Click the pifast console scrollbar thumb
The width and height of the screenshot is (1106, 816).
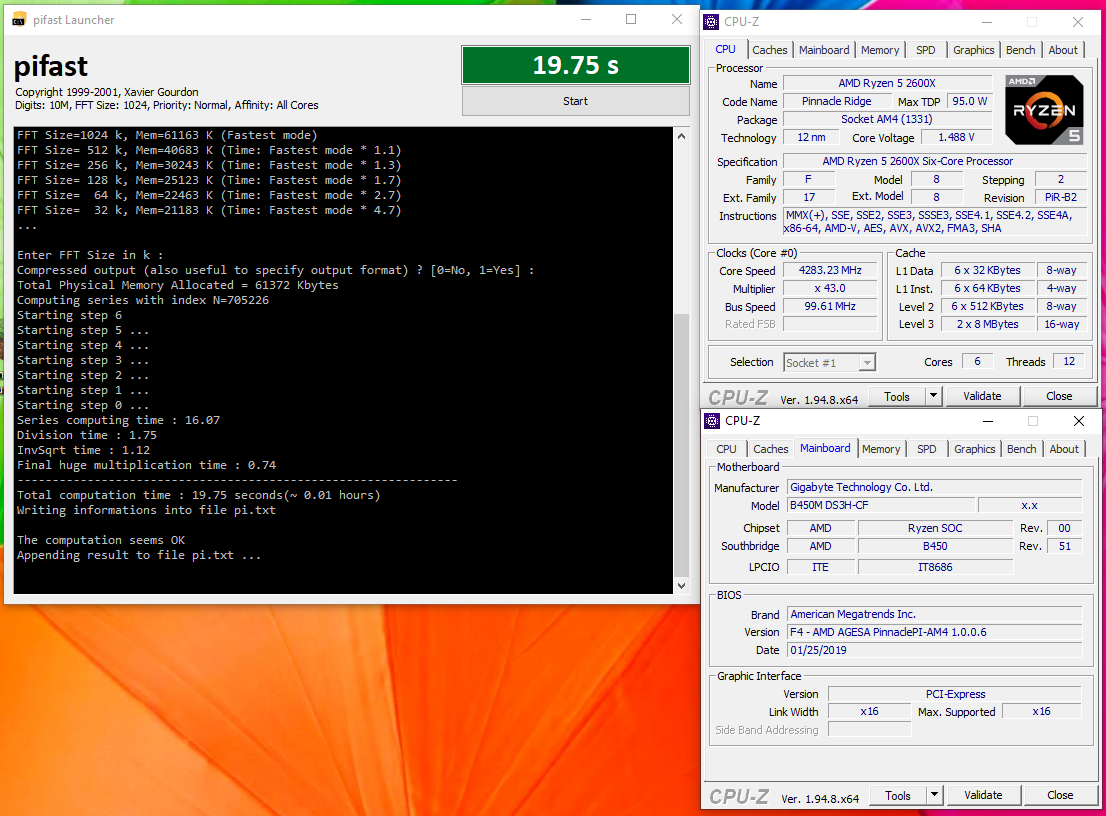click(681, 445)
